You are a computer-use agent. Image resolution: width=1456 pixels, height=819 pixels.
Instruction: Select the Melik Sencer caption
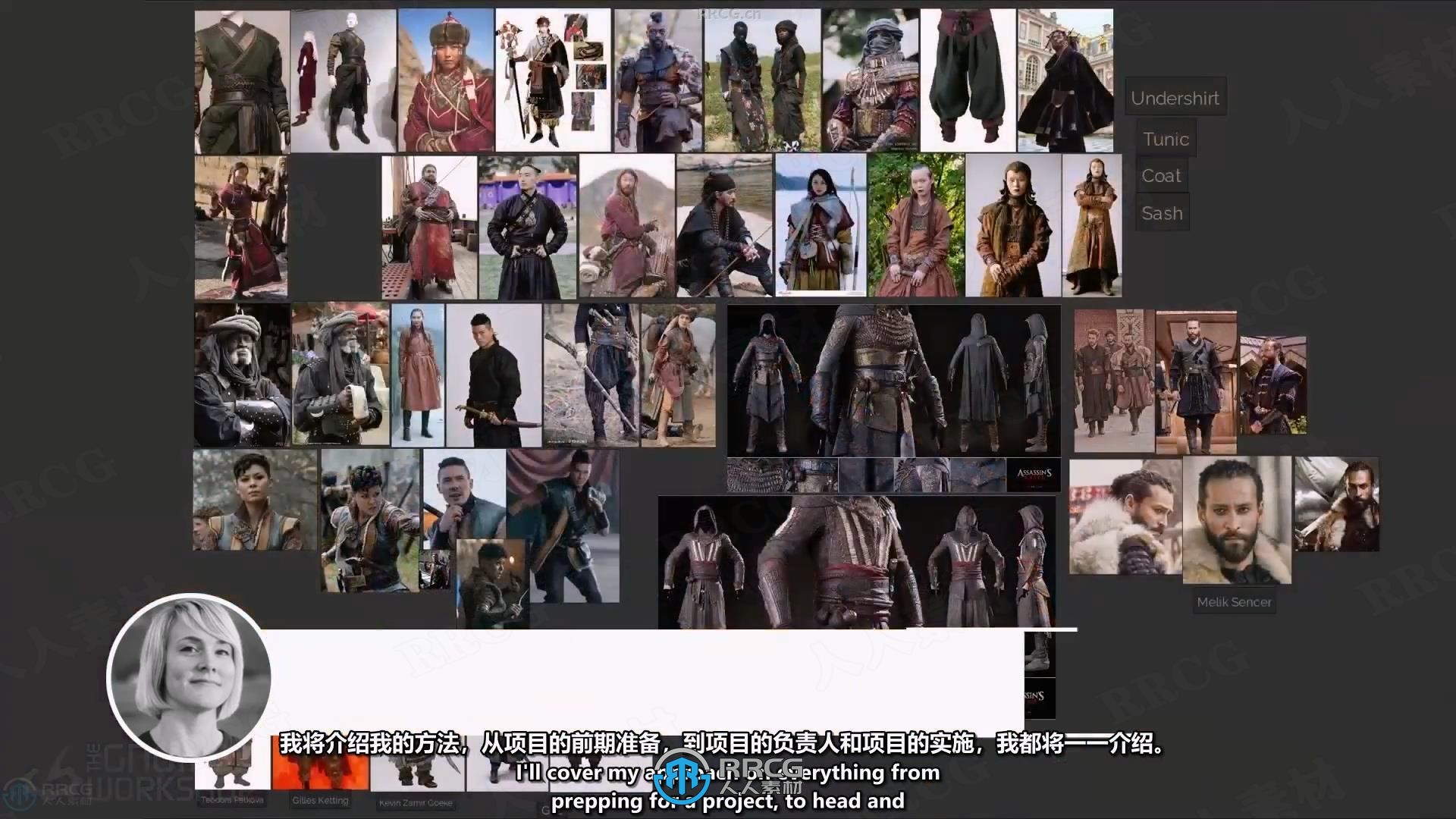pos(1234,602)
